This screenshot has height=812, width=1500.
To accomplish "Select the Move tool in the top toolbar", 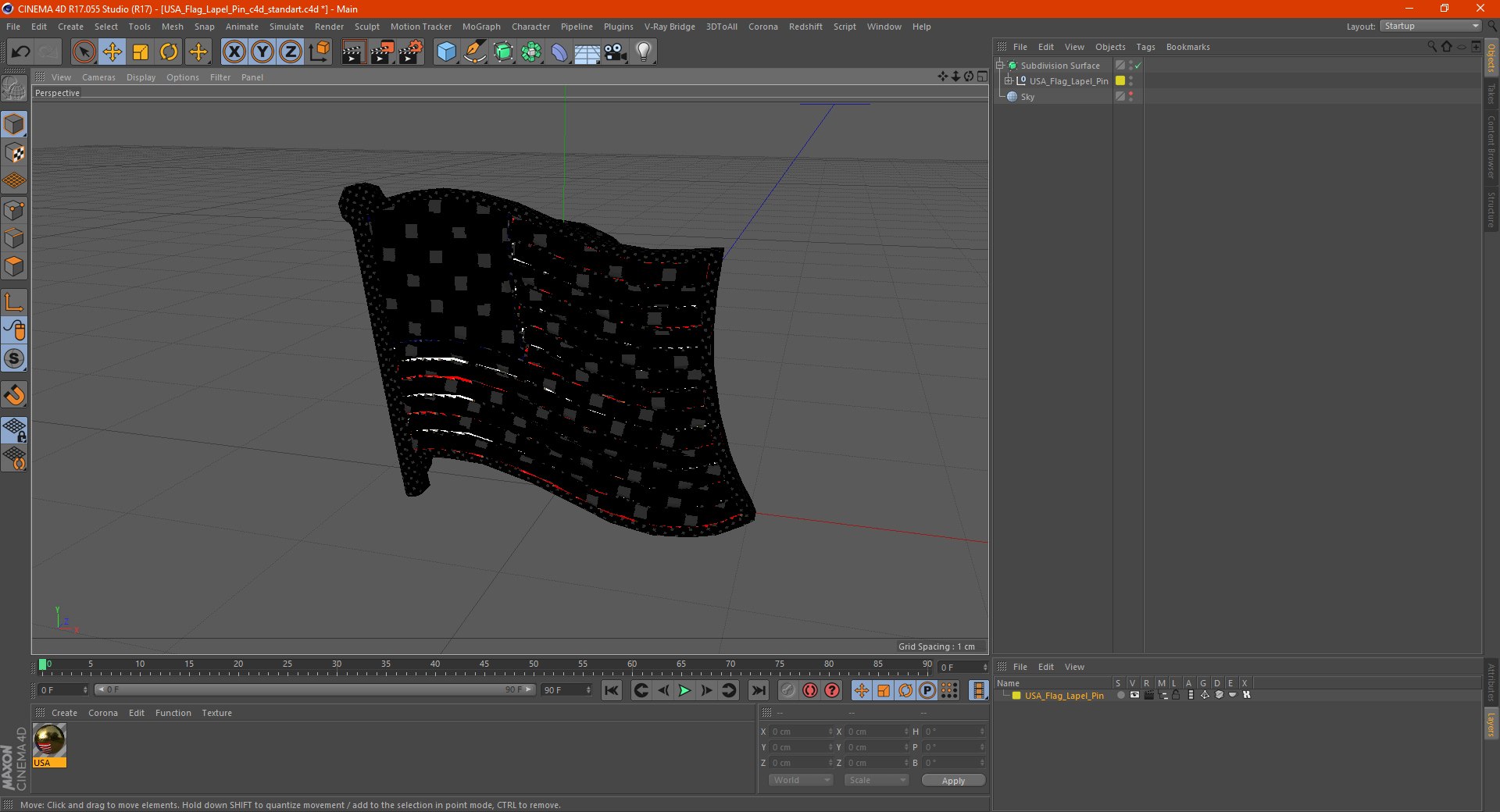I will (x=112, y=52).
